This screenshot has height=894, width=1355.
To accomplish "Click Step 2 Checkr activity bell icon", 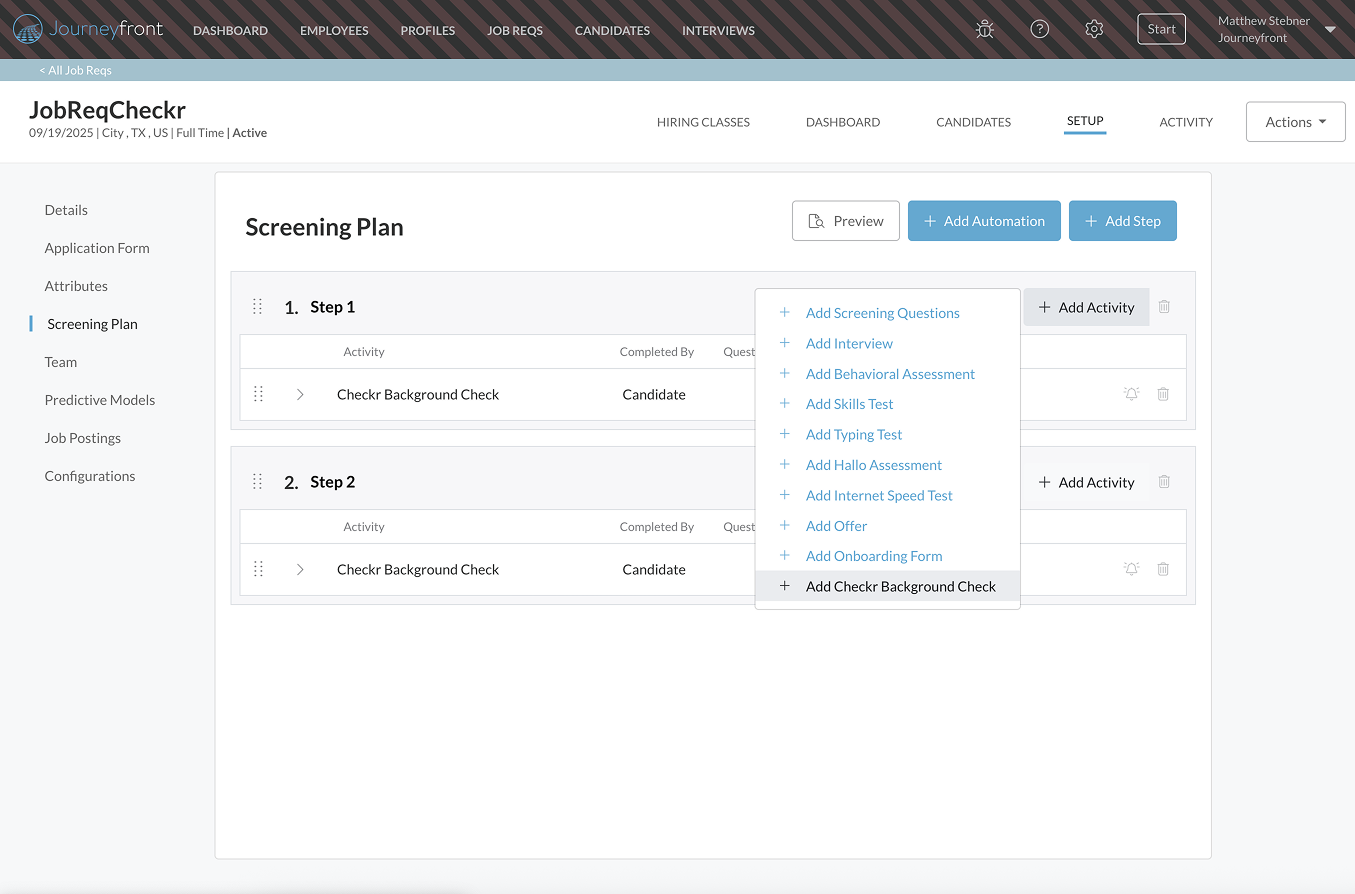I will pyautogui.click(x=1132, y=569).
